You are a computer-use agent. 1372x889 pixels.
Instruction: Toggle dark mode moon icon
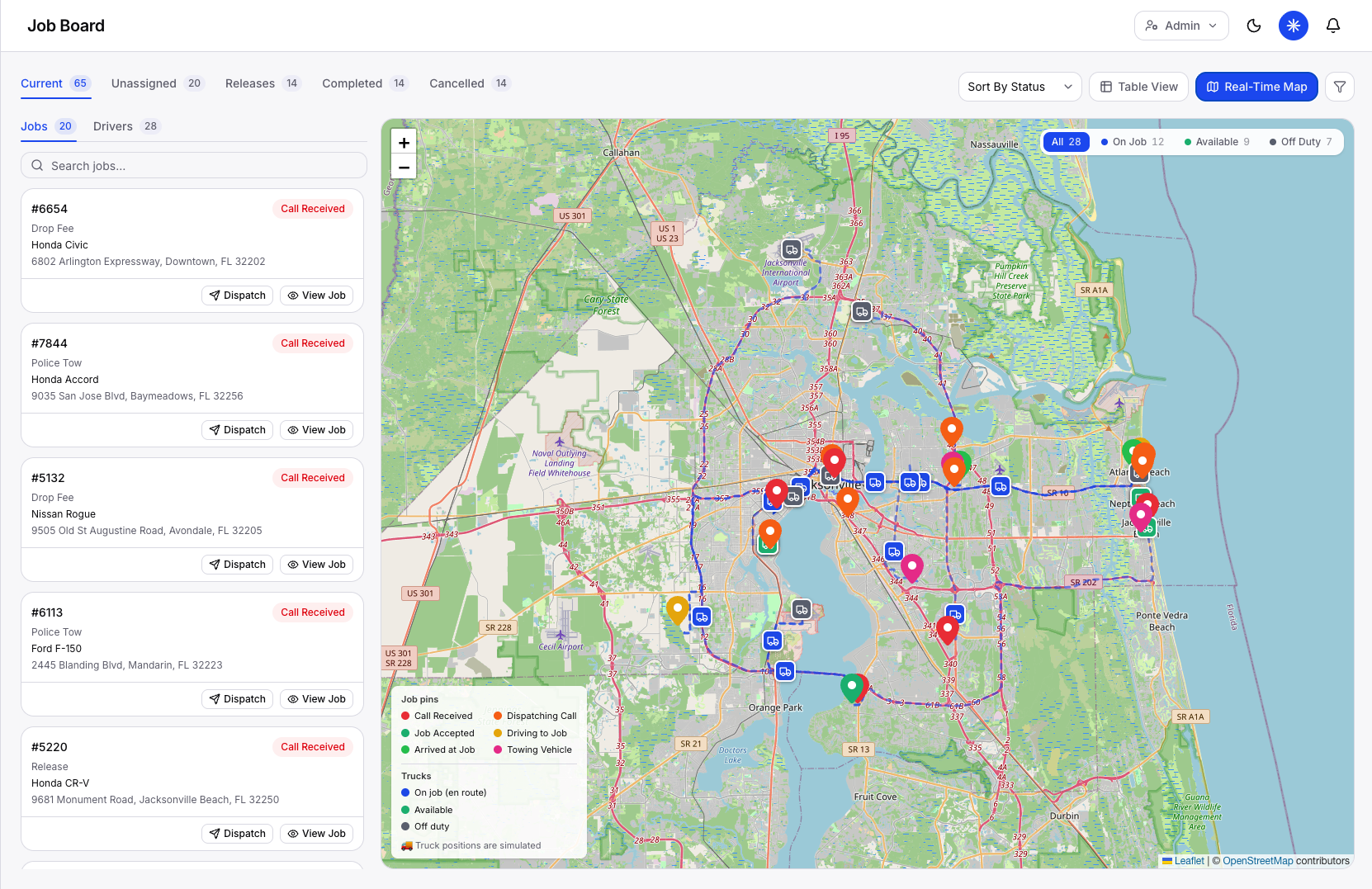(x=1254, y=26)
